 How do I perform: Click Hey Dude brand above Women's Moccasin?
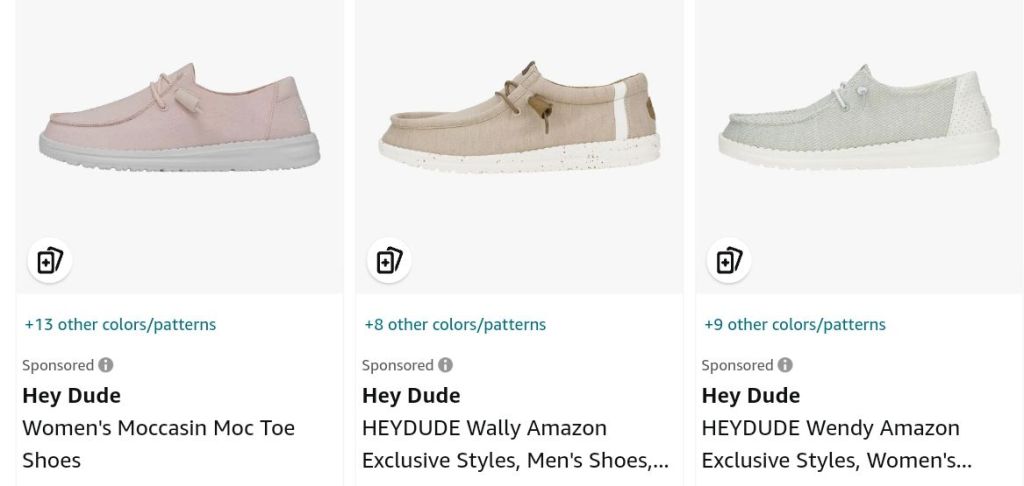(71, 395)
